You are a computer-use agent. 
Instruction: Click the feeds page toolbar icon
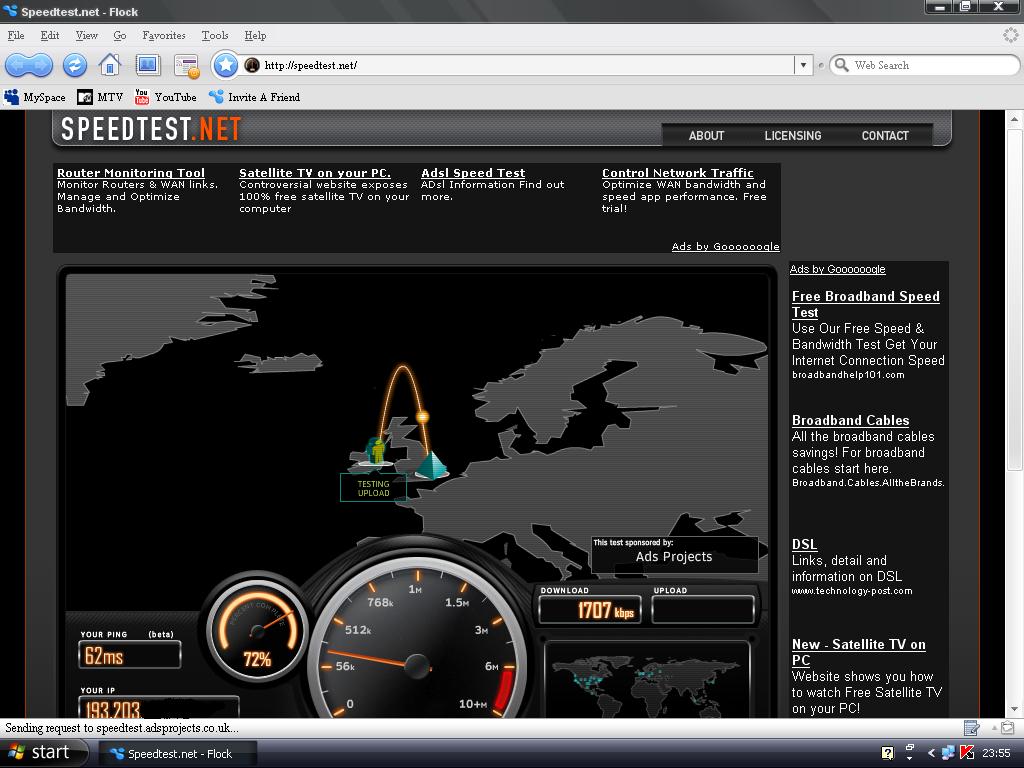(x=187, y=65)
